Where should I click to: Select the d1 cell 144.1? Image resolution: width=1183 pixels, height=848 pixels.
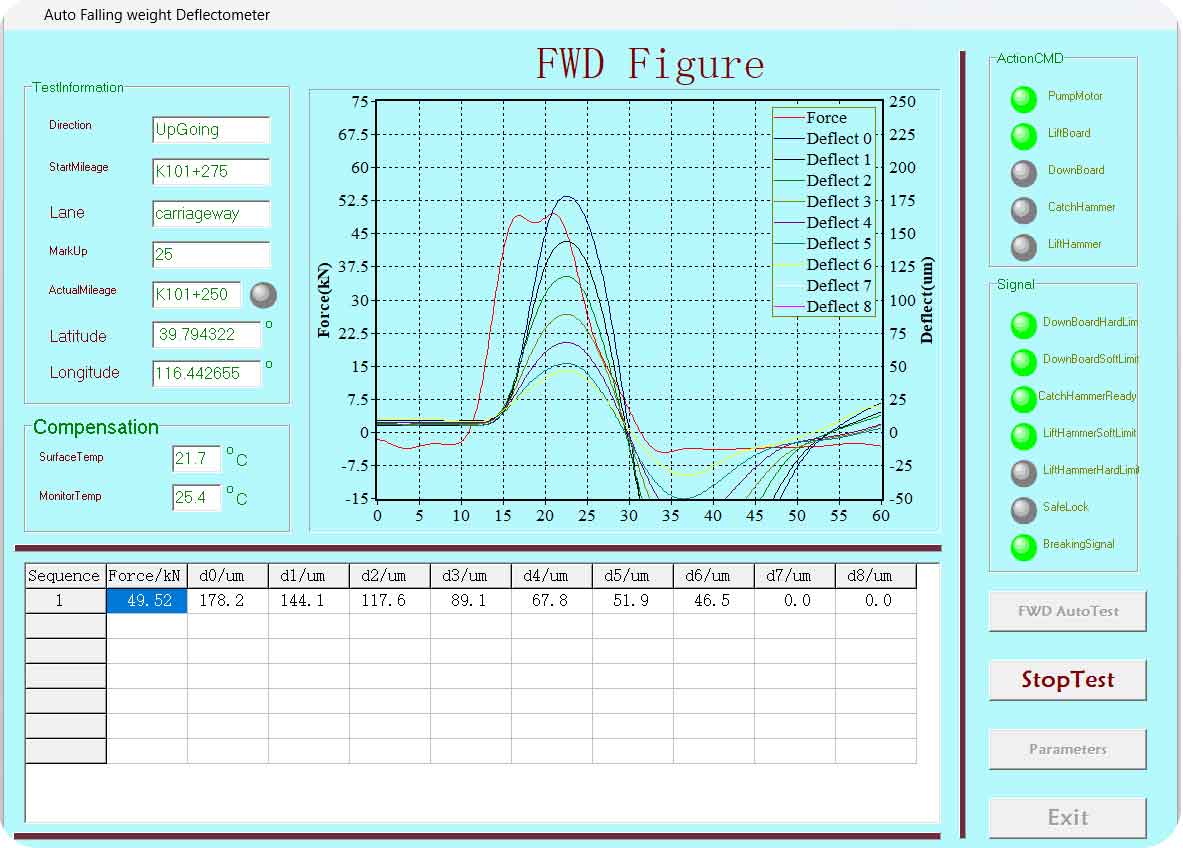(x=309, y=601)
